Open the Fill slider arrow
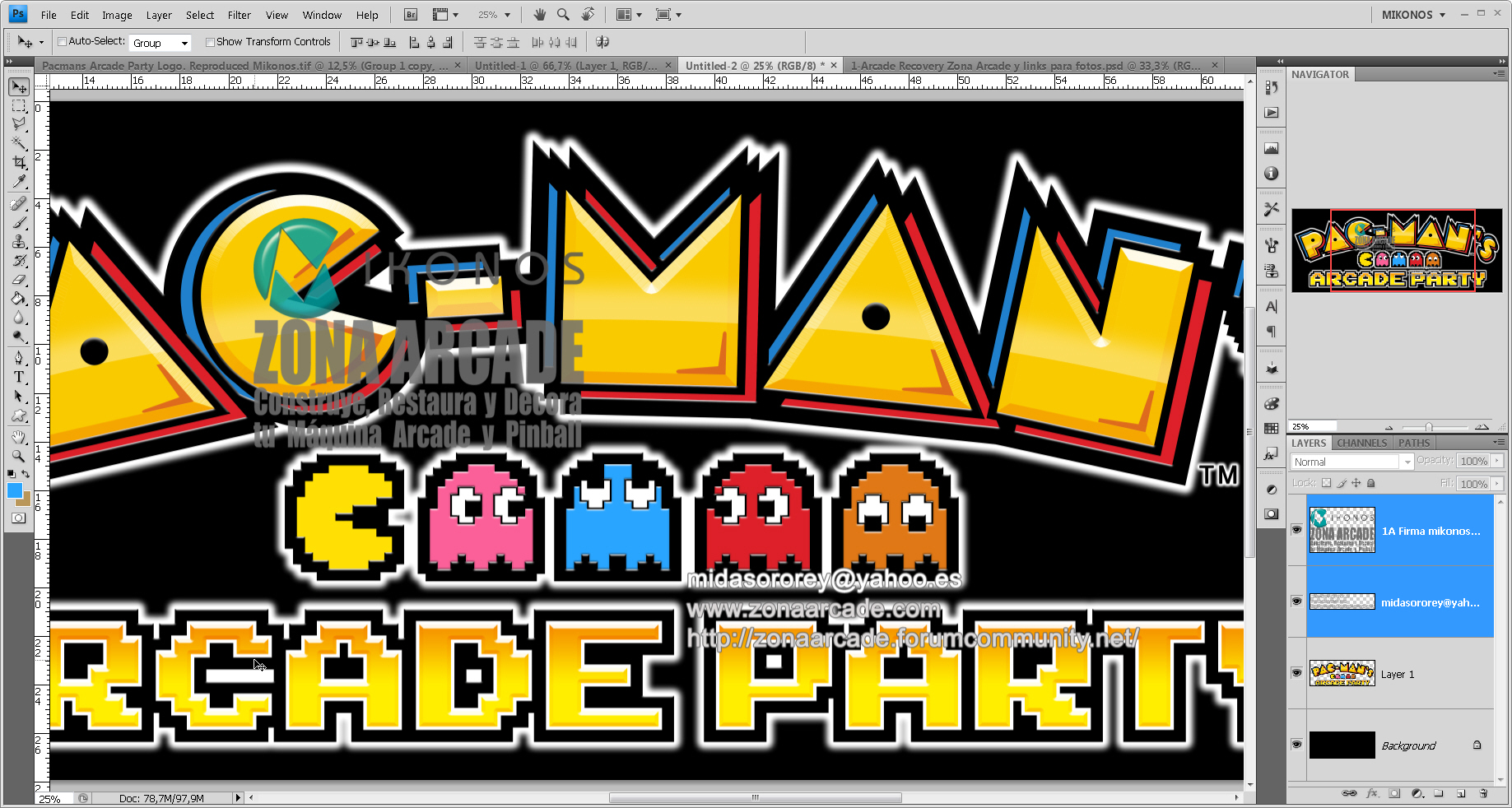The width and height of the screenshot is (1512, 808). coord(1497,483)
